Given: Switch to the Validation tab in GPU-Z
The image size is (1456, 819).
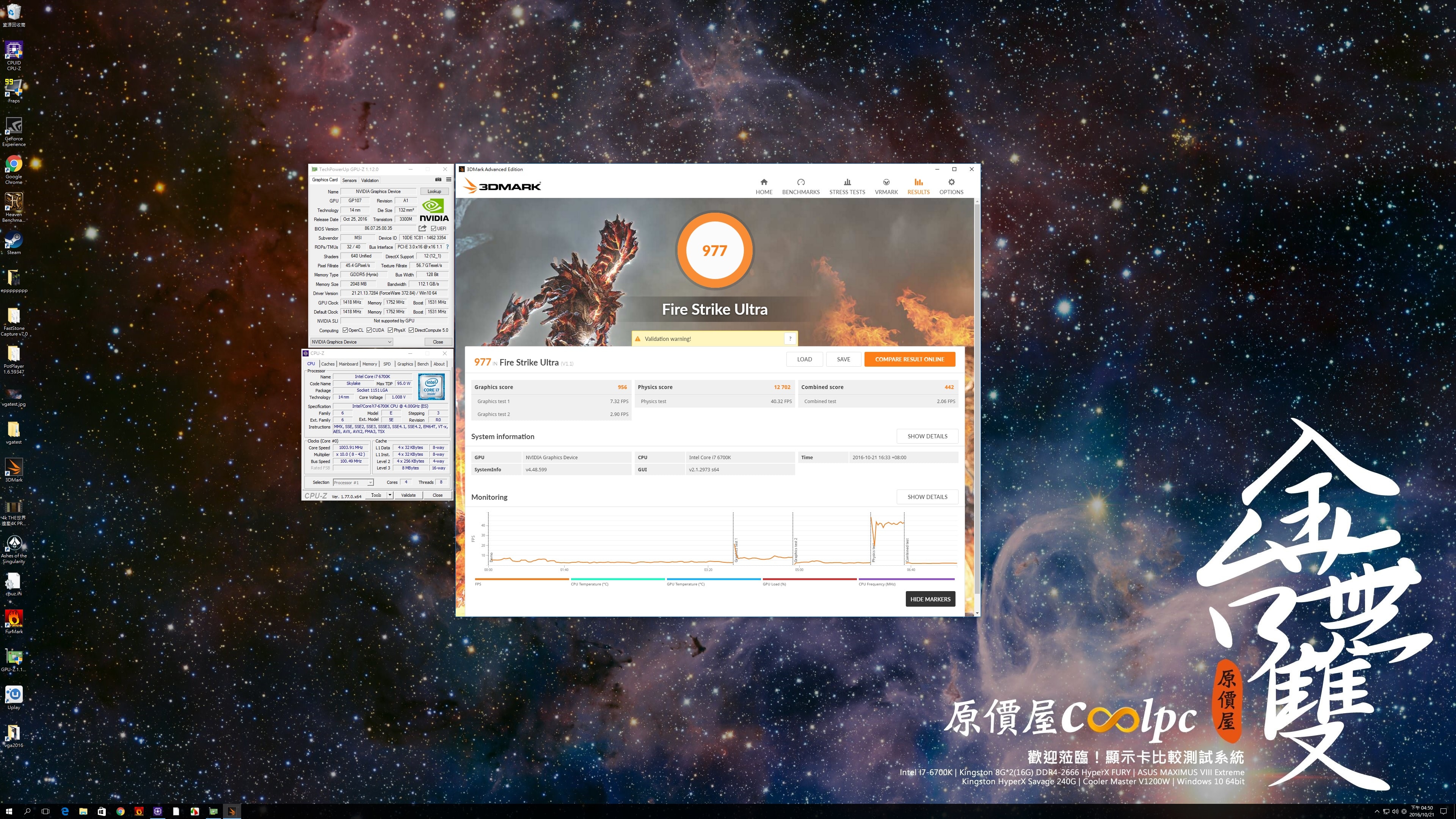Looking at the screenshot, I should 370,180.
